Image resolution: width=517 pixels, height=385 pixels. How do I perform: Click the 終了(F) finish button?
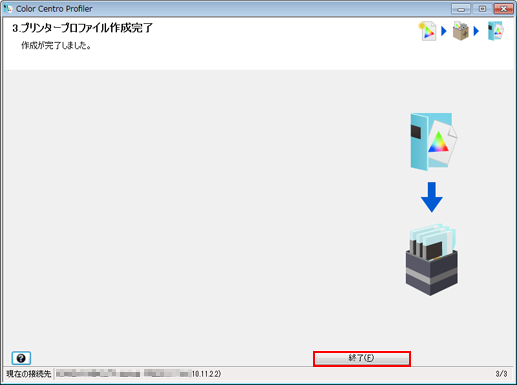click(x=362, y=358)
